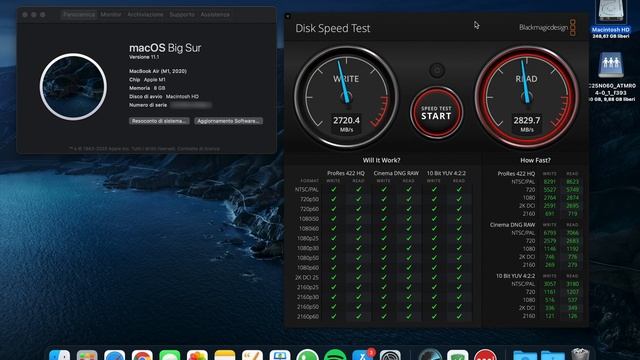The image size is (640, 360).
Task: Click the 10 Bit YUV 4:2:2 column header in Will It Work
Action: coord(446,173)
